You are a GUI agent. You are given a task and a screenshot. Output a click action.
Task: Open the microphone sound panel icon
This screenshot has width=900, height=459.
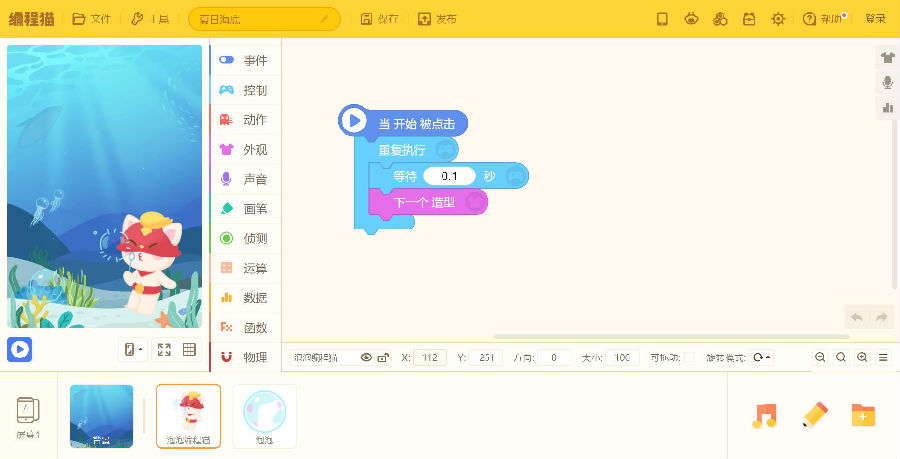887,82
